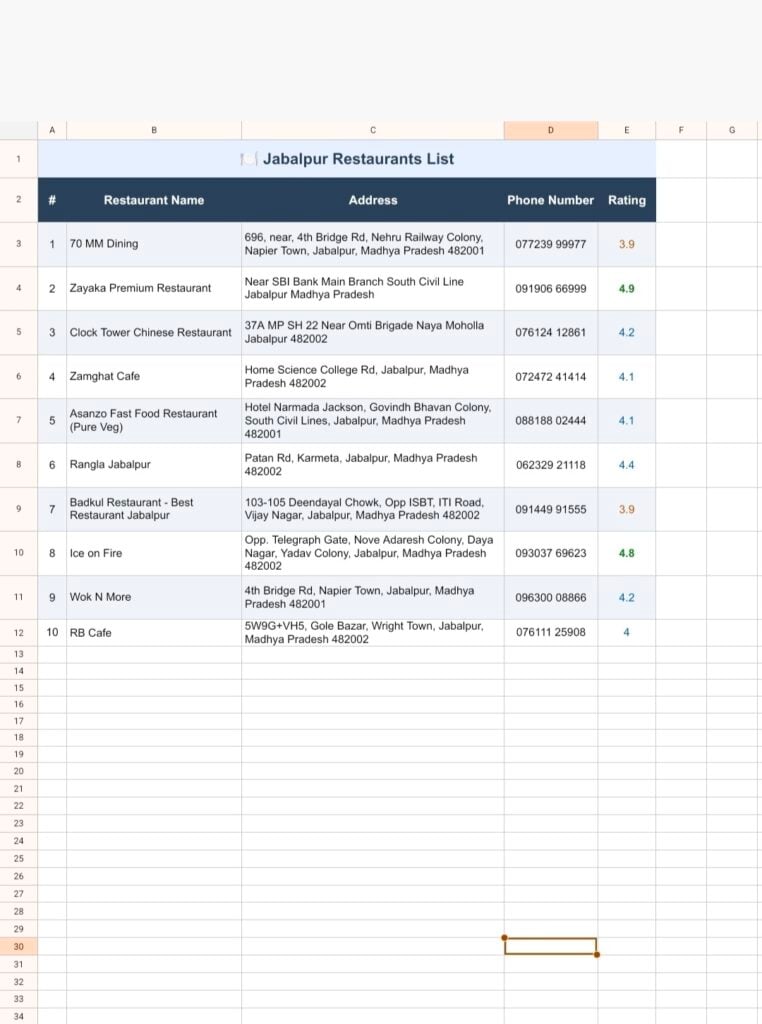762x1024 pixels.
Task: Select phone number 072472 41414
Action: [x=550, y=376]
